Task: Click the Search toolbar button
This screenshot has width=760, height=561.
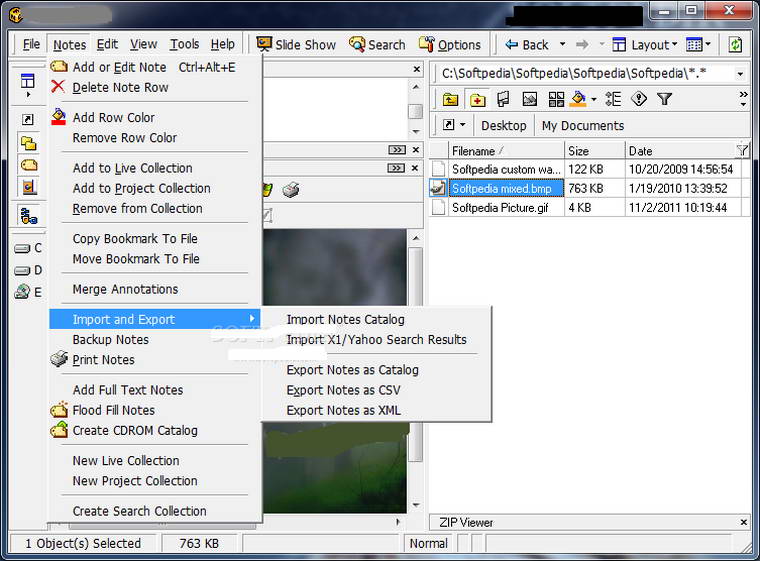Action: [377, 45]
